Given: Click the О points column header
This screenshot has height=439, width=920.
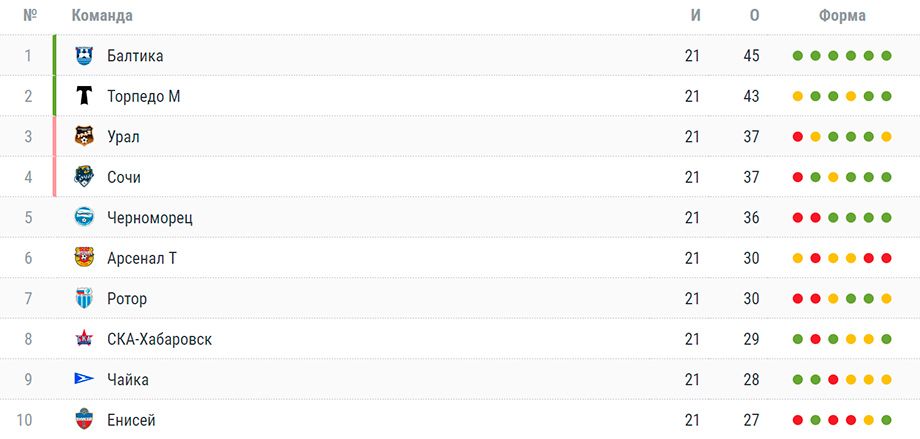Looking at the screenshot, I should click(754, 15).
